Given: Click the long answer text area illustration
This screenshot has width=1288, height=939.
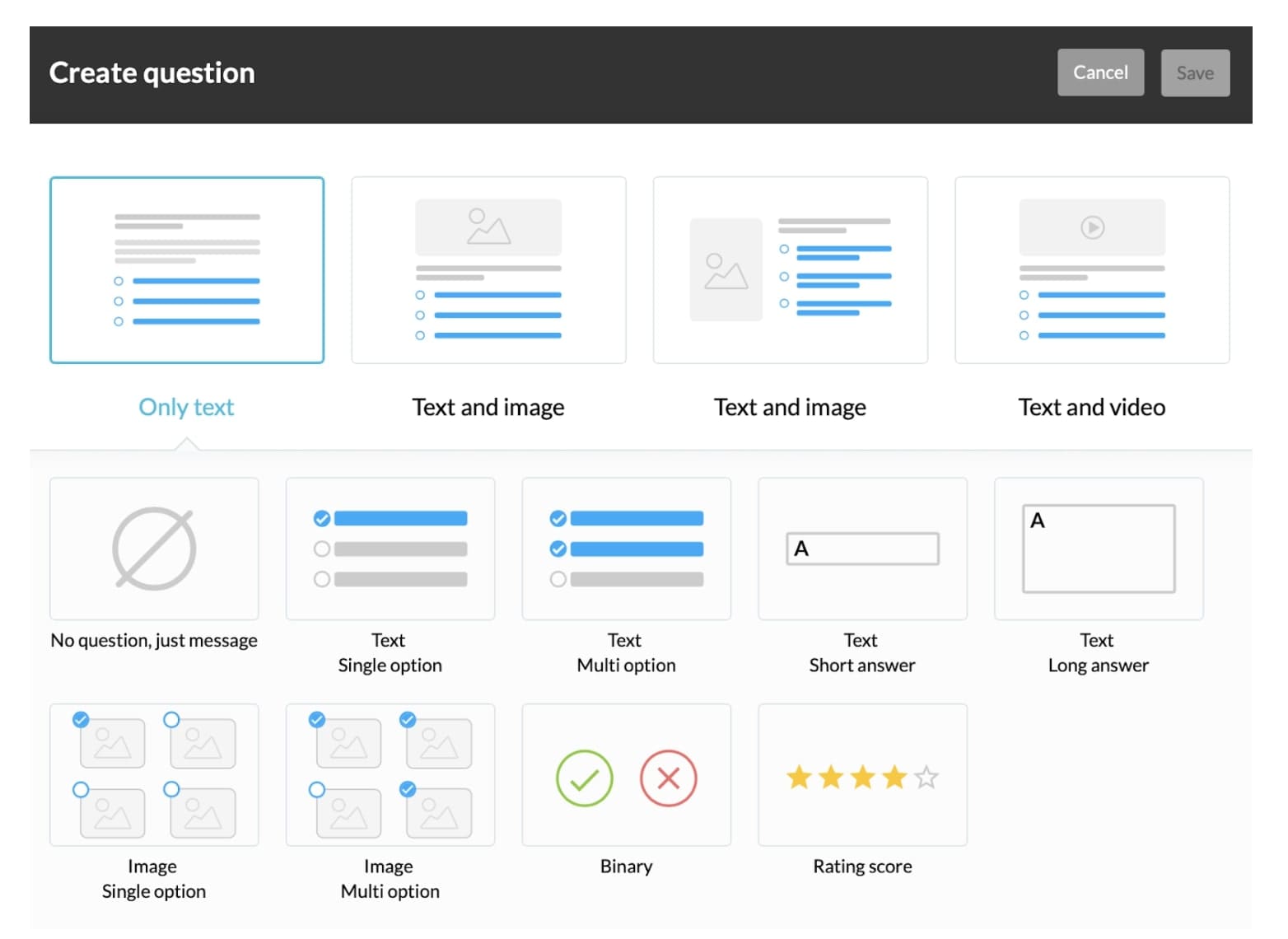Looking at the screenshot, I should (x=1099, y=549).
